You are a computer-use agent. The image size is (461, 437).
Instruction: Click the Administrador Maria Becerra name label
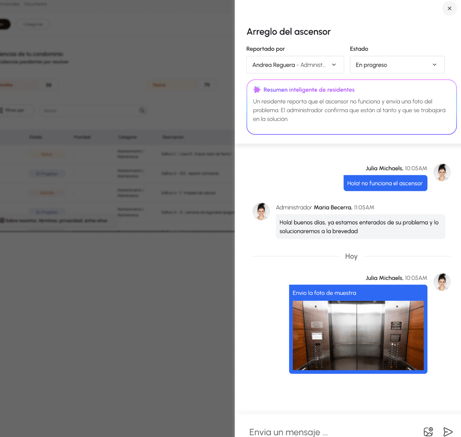click(313, 207)
